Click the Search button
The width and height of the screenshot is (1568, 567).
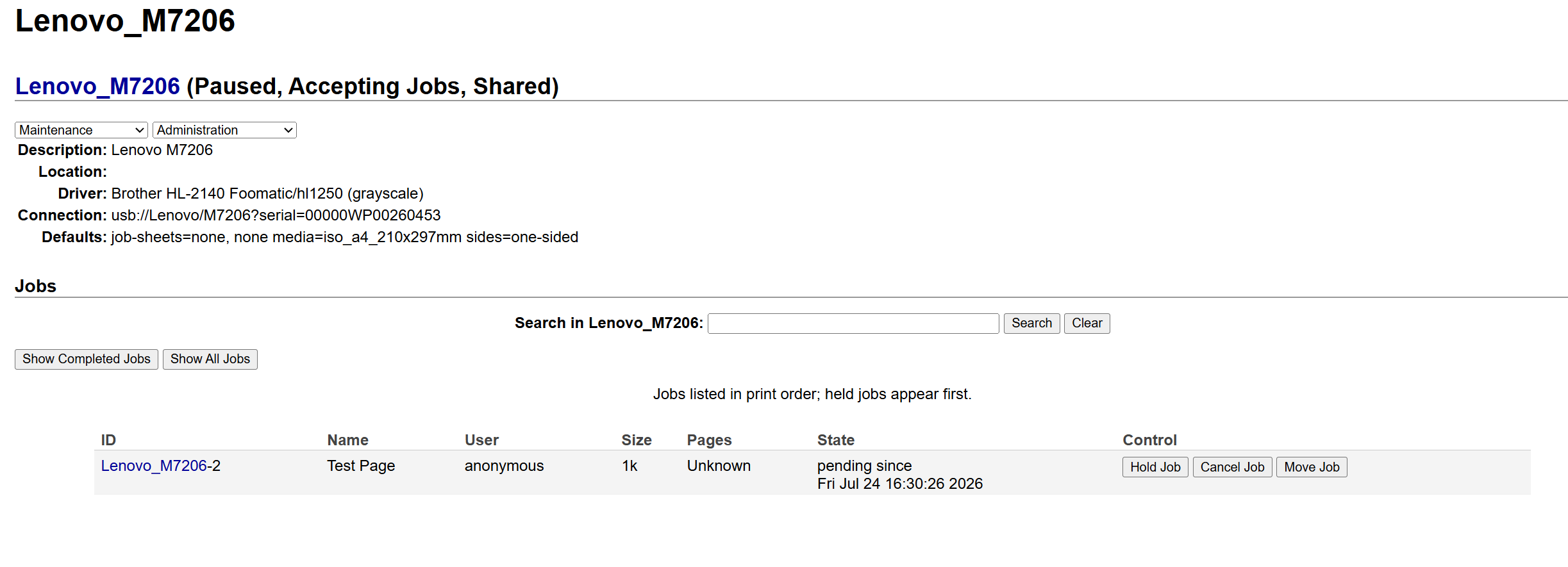point(1031,324)
